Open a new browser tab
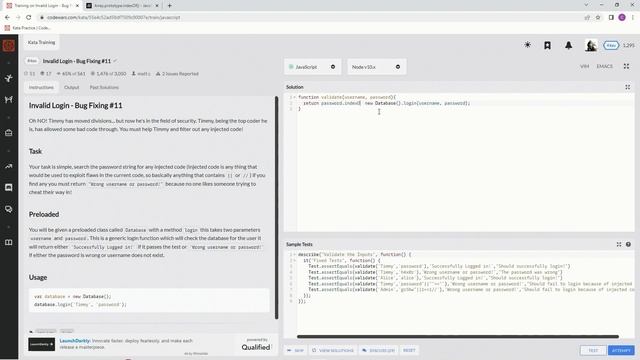 pyautogui.click(x=169, y=6)
